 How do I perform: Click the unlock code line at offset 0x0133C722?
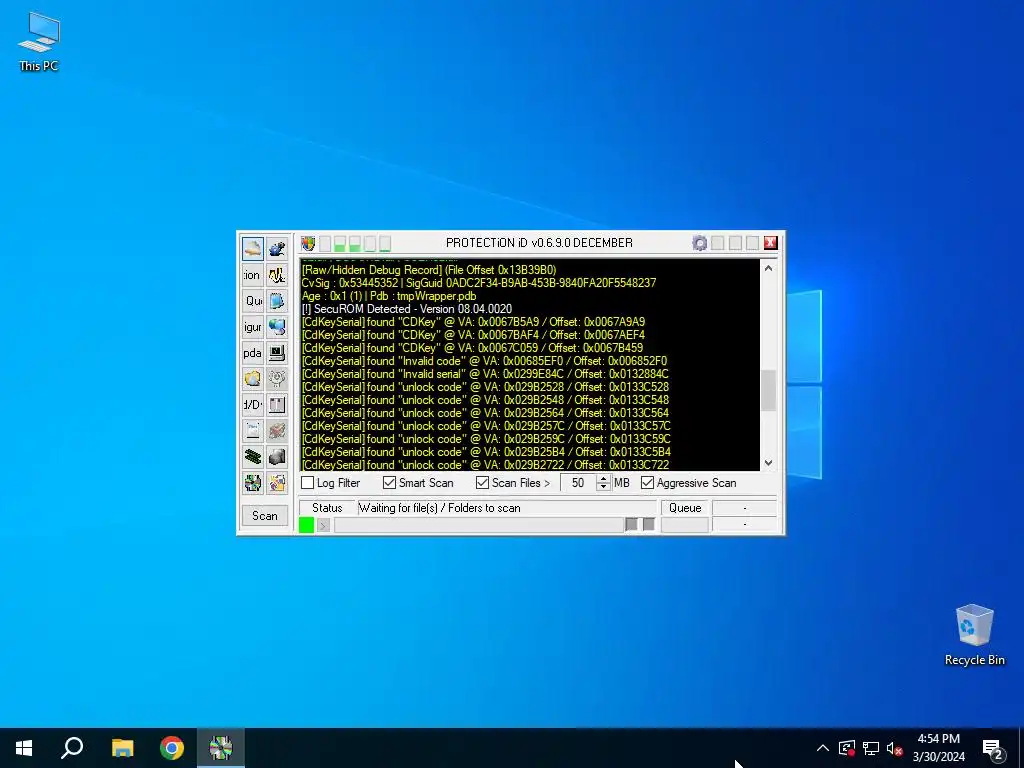(x=485, y=464)
